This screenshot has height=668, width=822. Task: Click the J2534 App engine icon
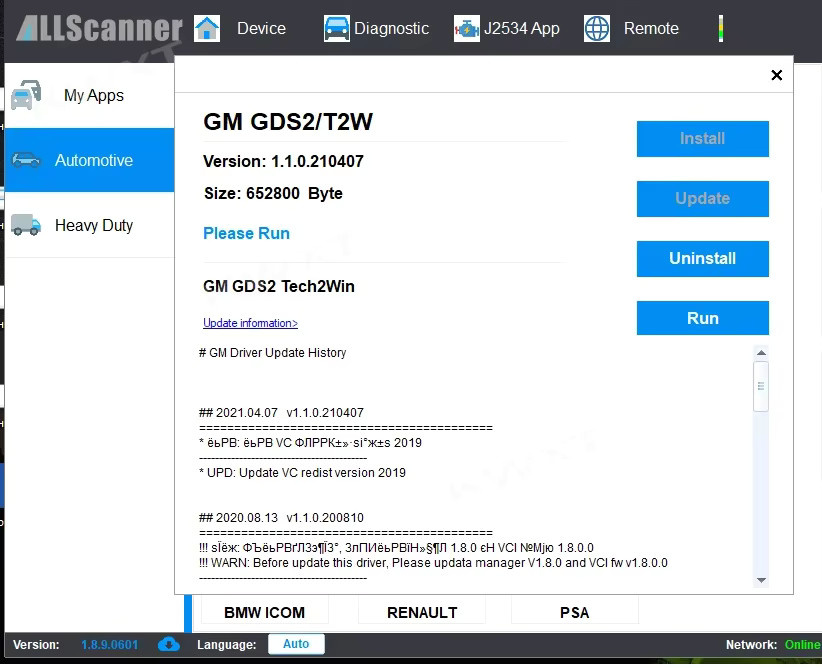tap(467, 28)
